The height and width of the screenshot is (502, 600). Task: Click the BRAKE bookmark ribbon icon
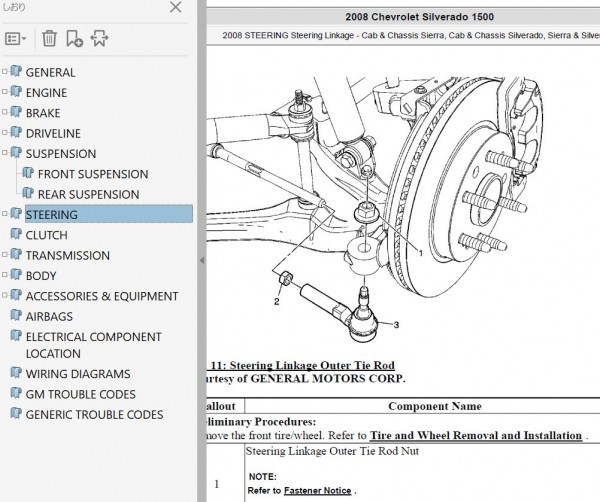[16, 112]
